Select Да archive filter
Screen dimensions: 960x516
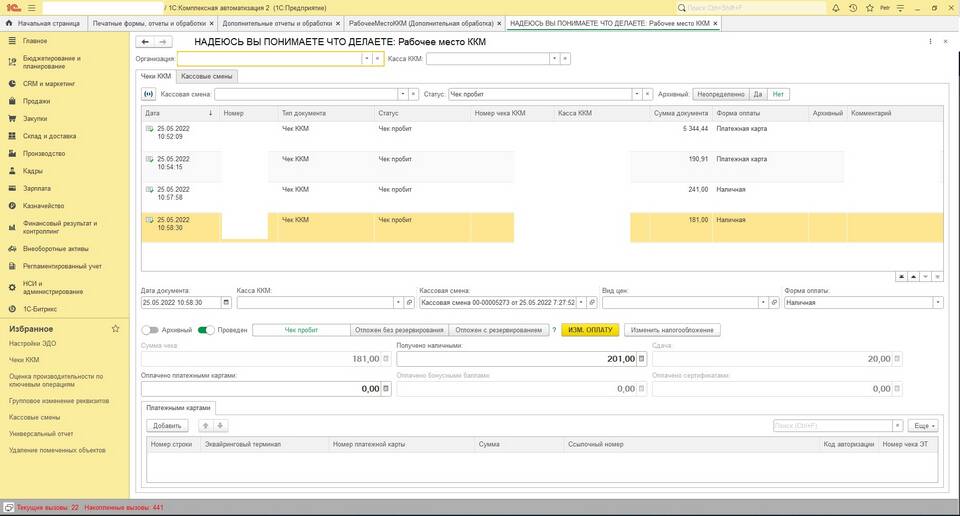pyautogui.click(x=758, y=94)
